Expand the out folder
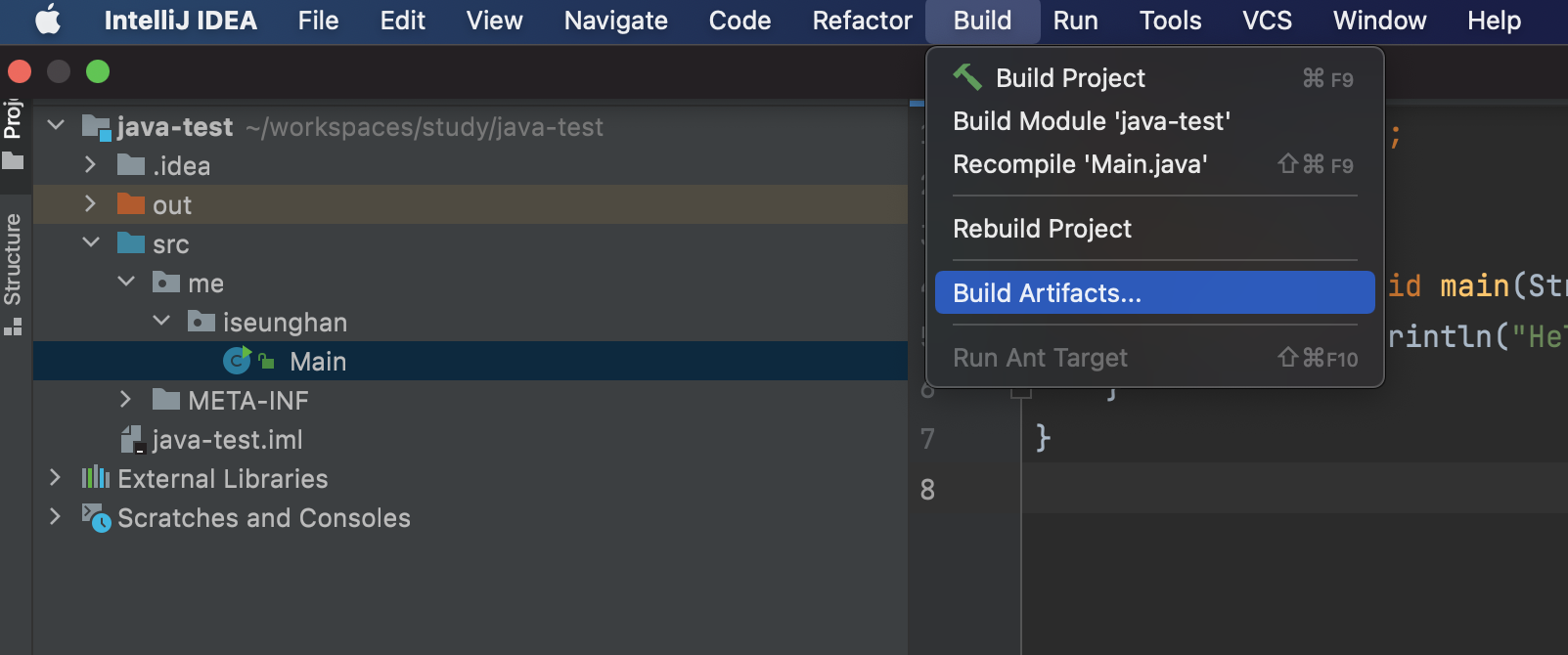1568x655 pixels. pyautogui.click(x=90, y=203)
